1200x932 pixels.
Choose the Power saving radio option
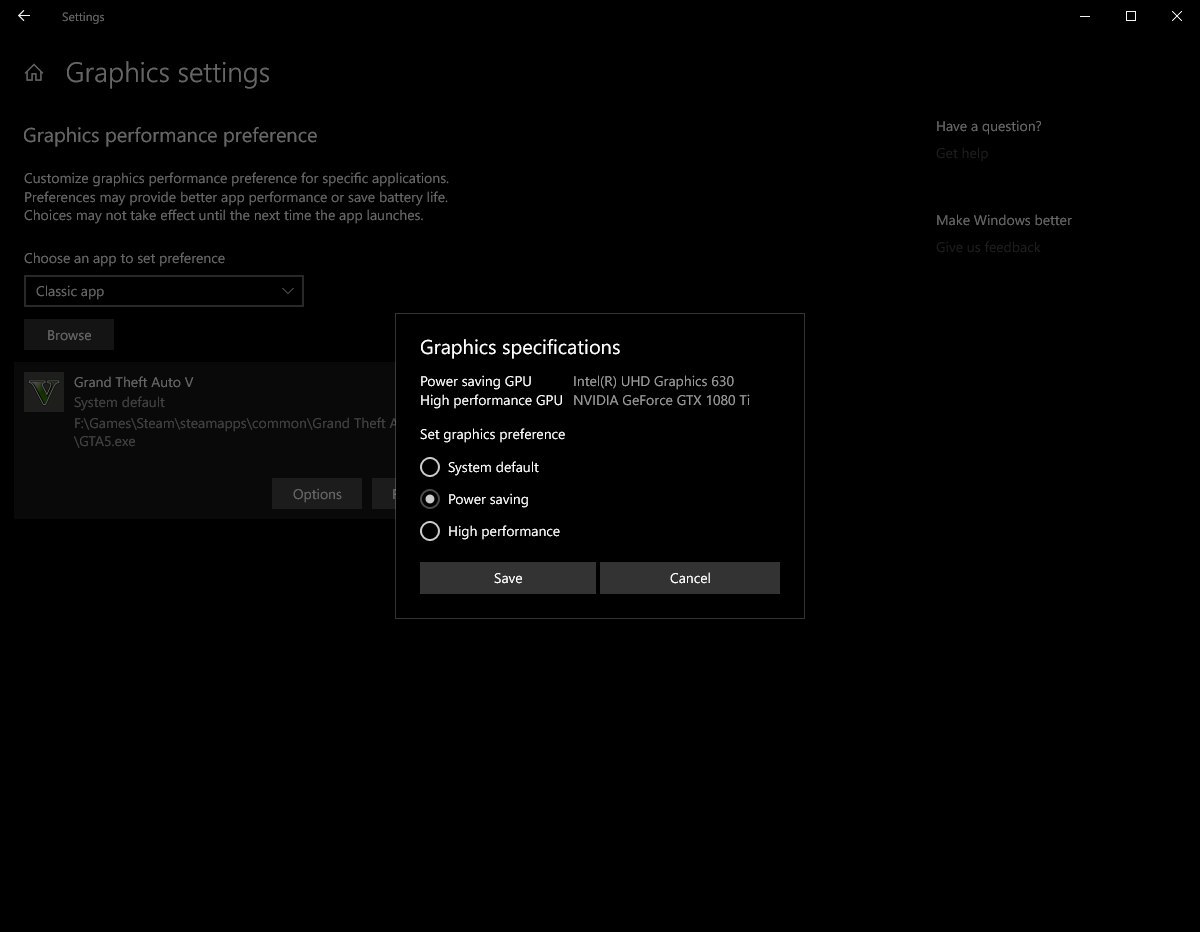click(430, 499)
